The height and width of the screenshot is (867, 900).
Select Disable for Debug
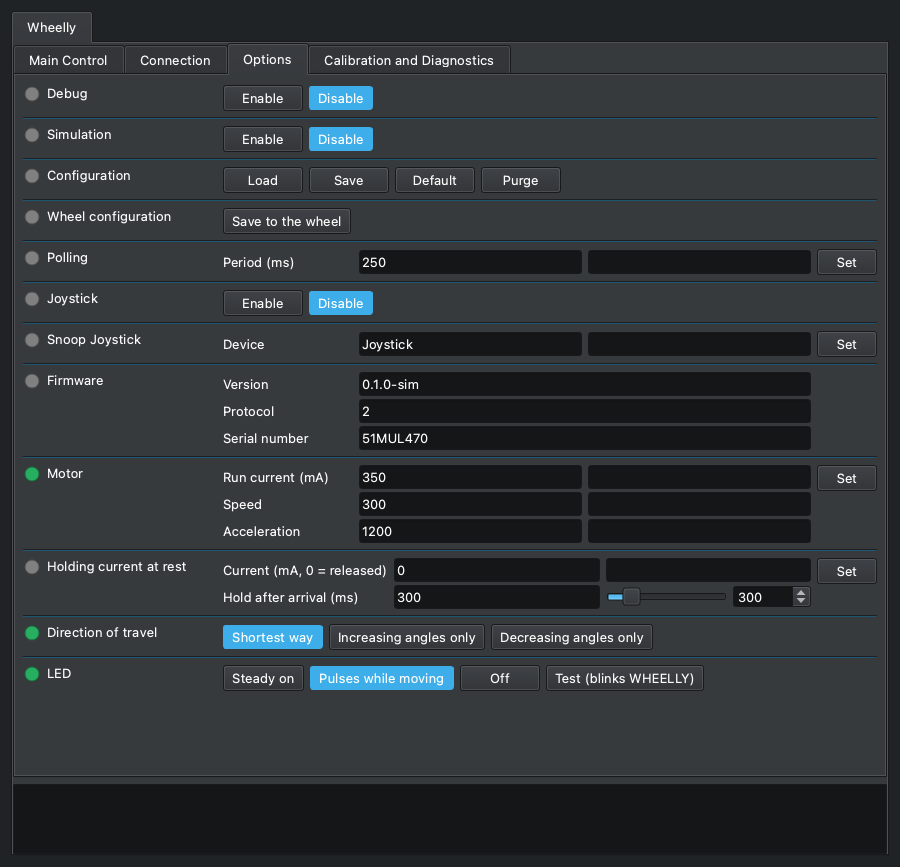coord(341,98)
